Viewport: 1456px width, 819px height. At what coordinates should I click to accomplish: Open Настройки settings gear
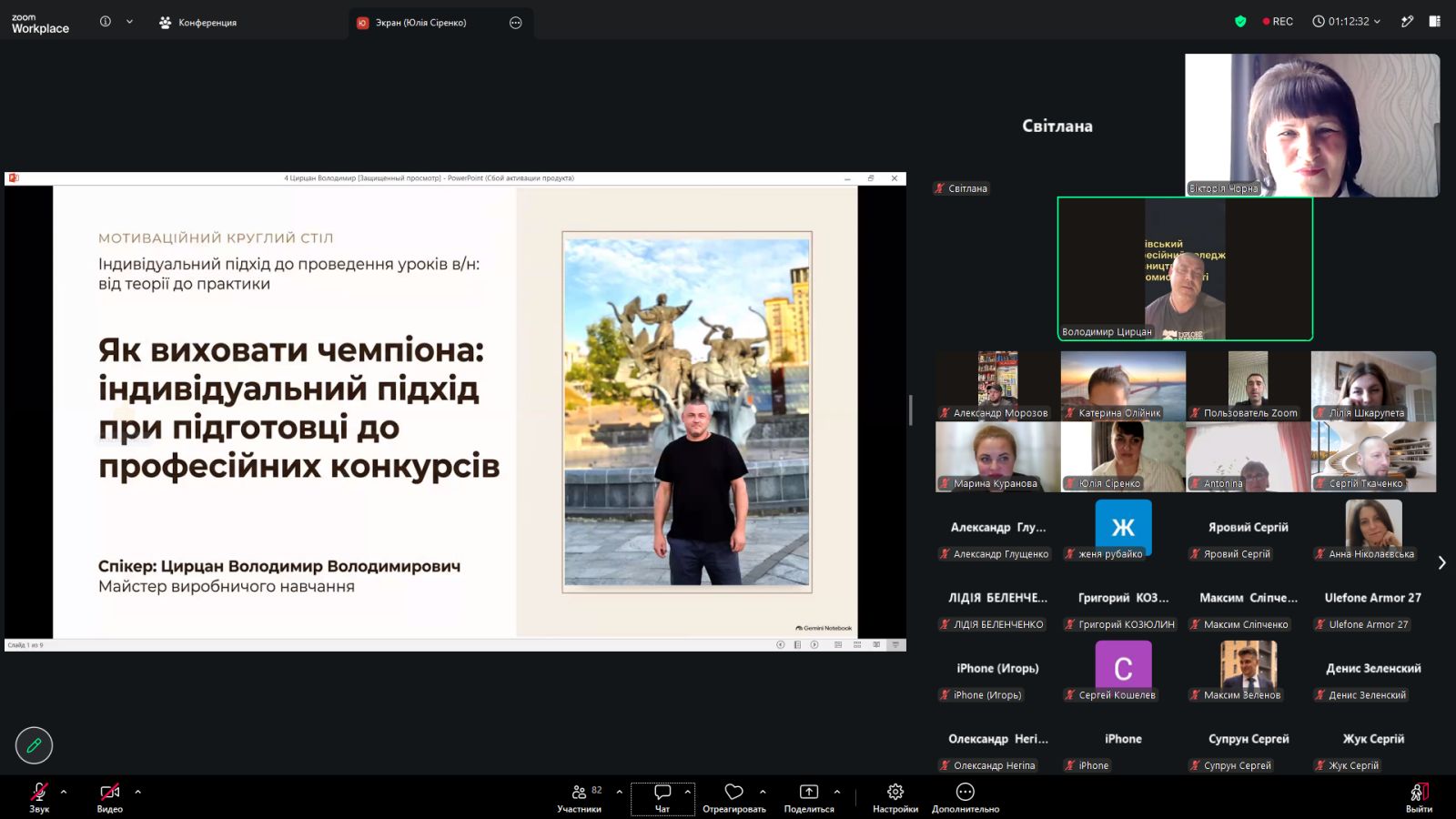tap(895, 797)
